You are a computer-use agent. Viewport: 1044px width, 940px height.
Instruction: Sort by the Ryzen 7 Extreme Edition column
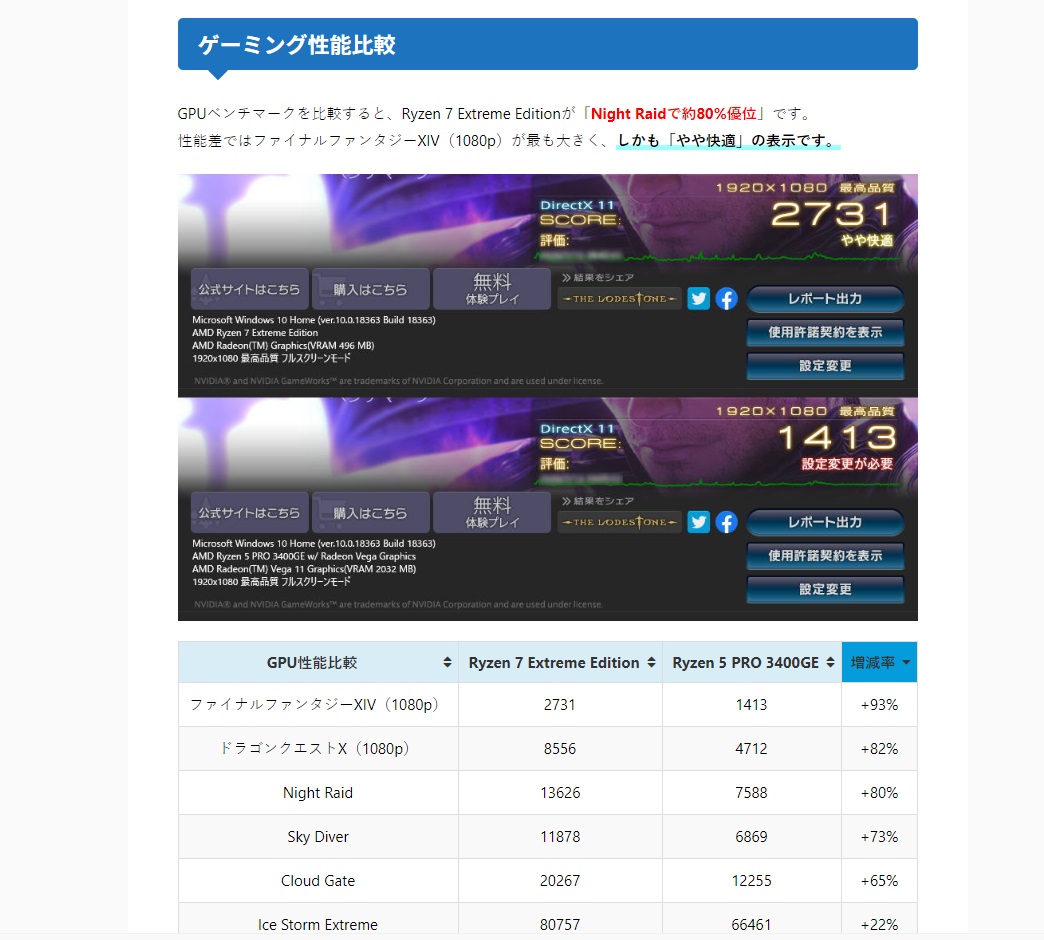[561, 662]
